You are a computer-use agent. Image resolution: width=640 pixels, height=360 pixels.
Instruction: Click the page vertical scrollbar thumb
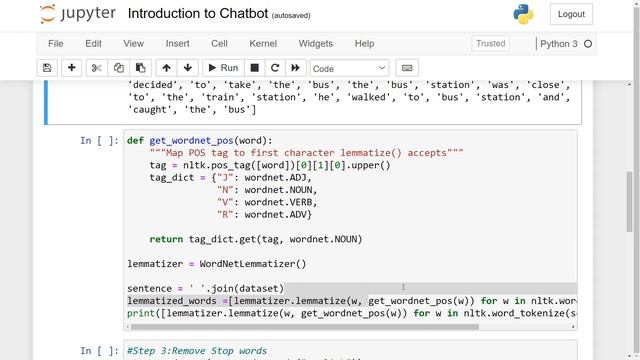point(629,202)
